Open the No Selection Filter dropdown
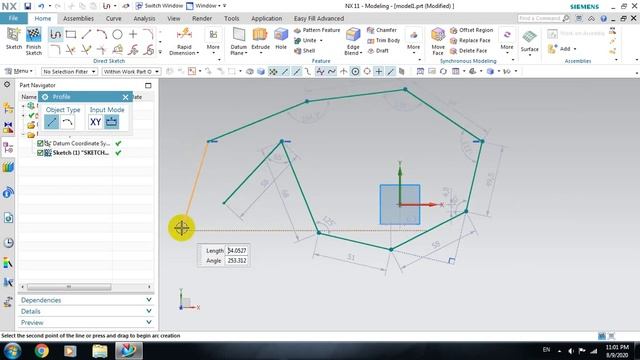 click(x=69, y=71)
